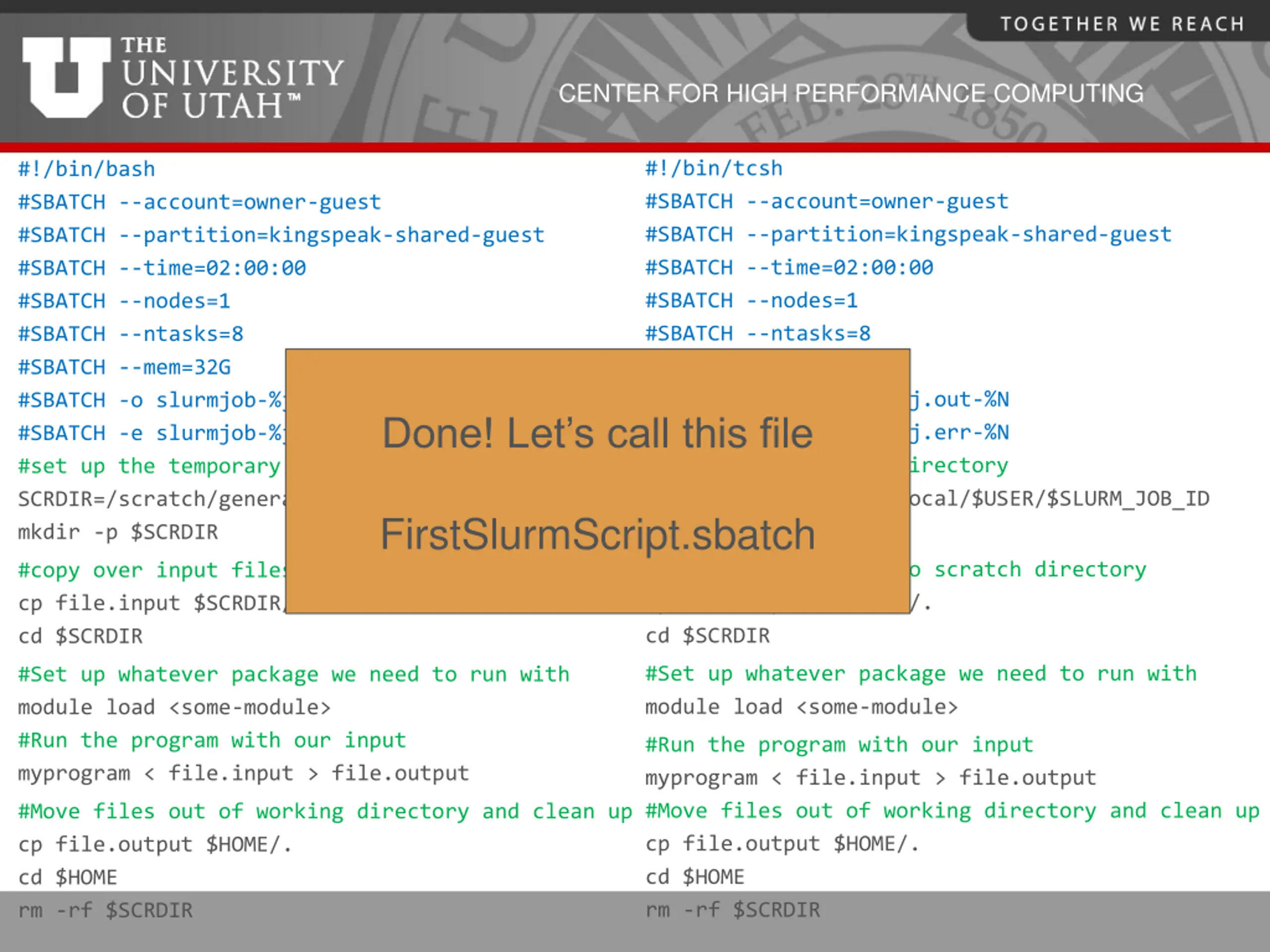Click 'The University of Utah' wordmark text

[x=232, y=77]
